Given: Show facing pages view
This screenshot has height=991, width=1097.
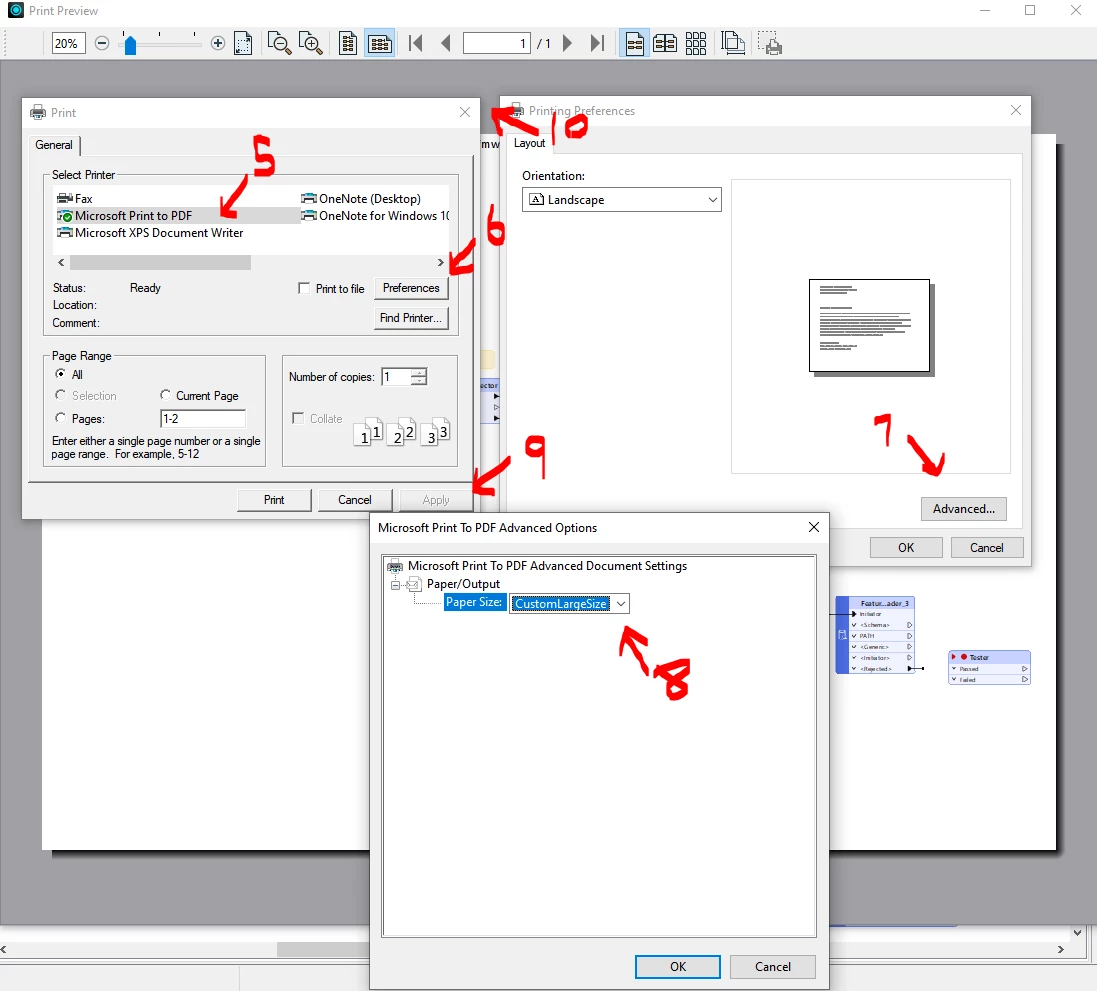Looking at the screenshot, I should 665,43.
